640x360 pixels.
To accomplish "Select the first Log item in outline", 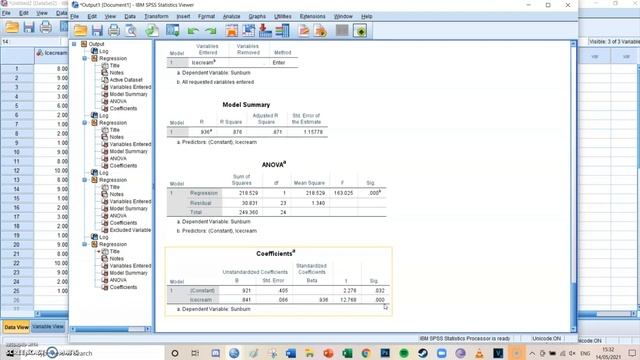I will coord(104,51).
